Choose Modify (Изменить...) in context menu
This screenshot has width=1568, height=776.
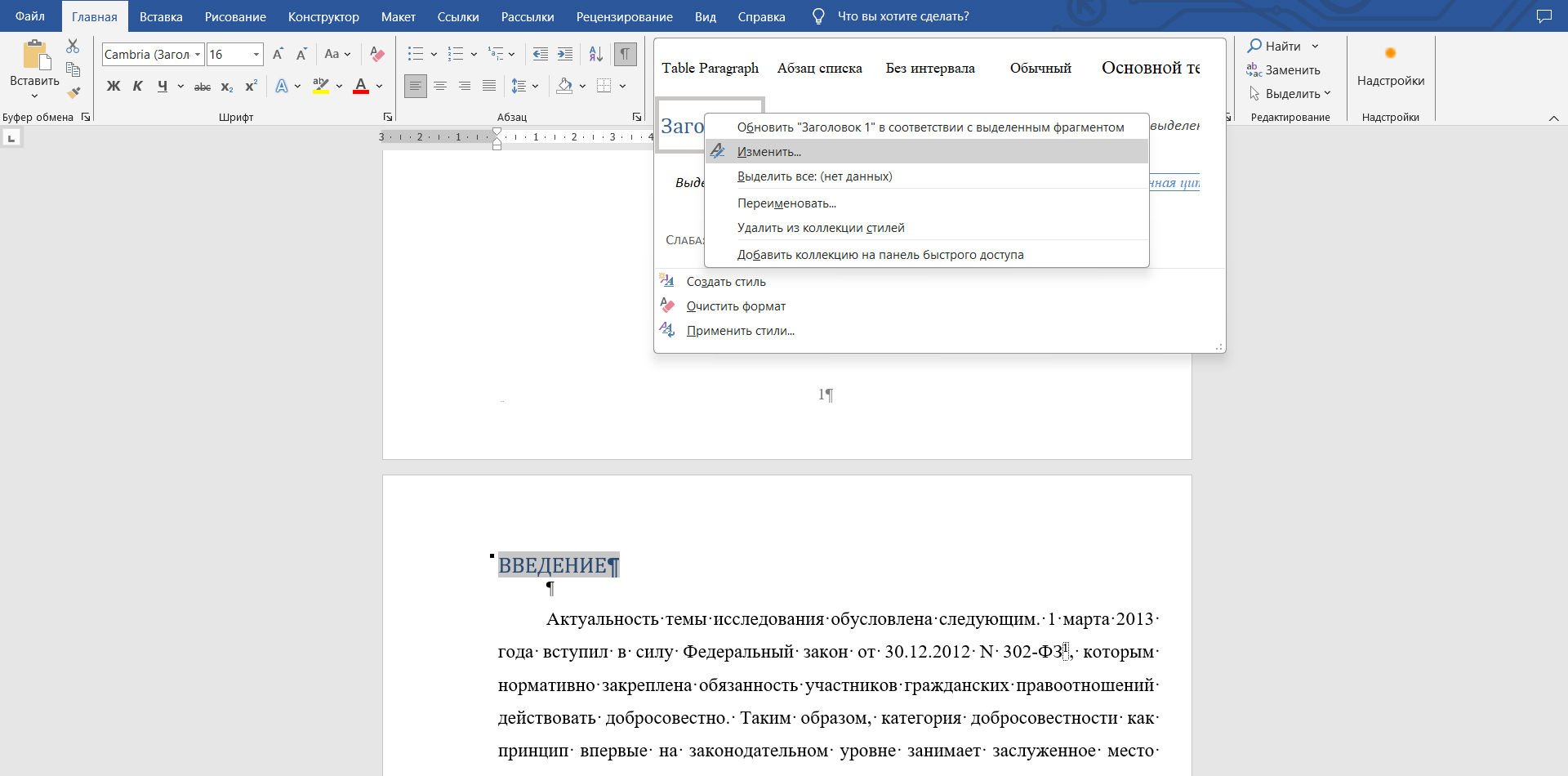point(927,151)
